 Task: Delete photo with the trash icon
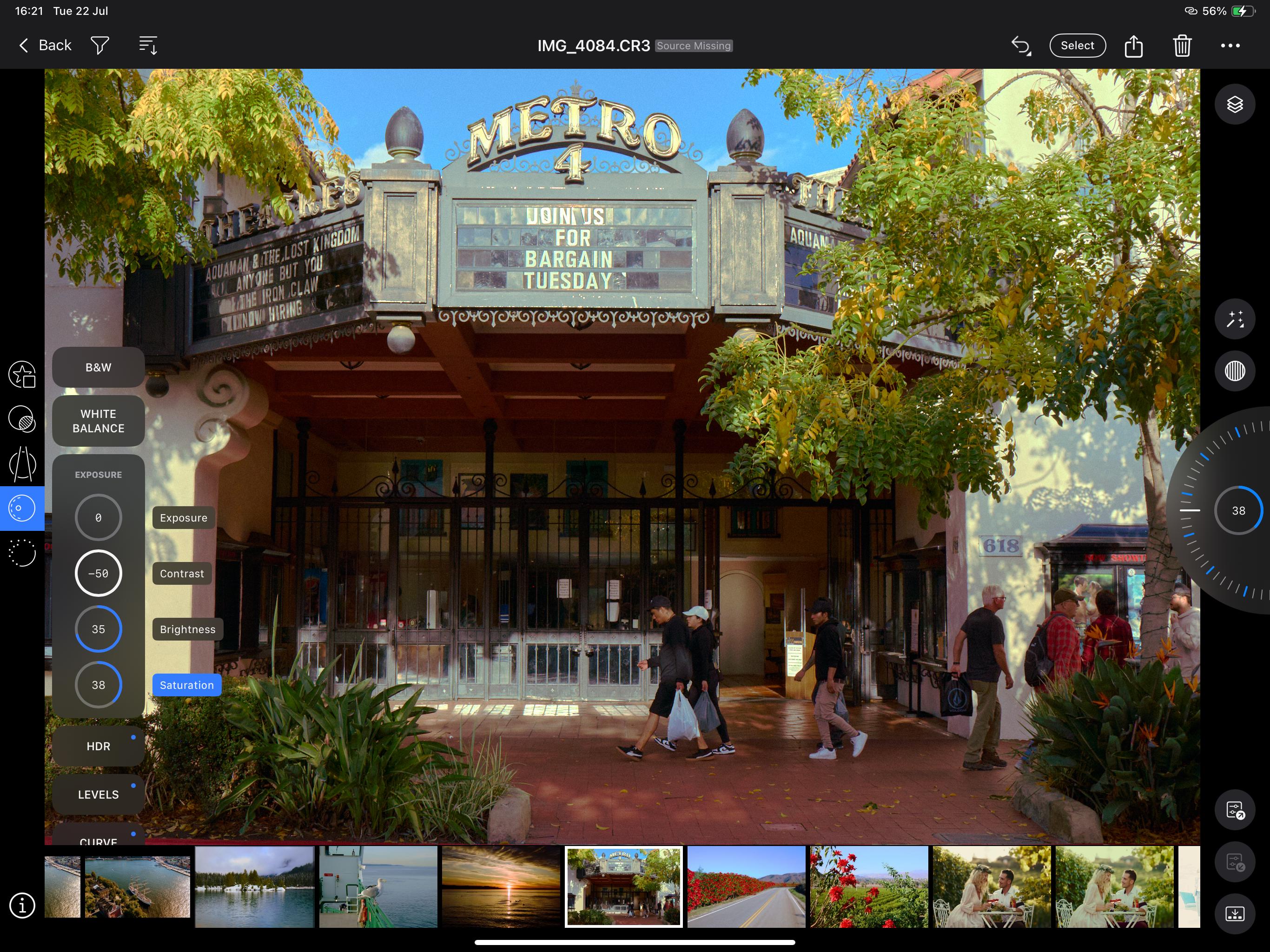[x=1182, y=46]
